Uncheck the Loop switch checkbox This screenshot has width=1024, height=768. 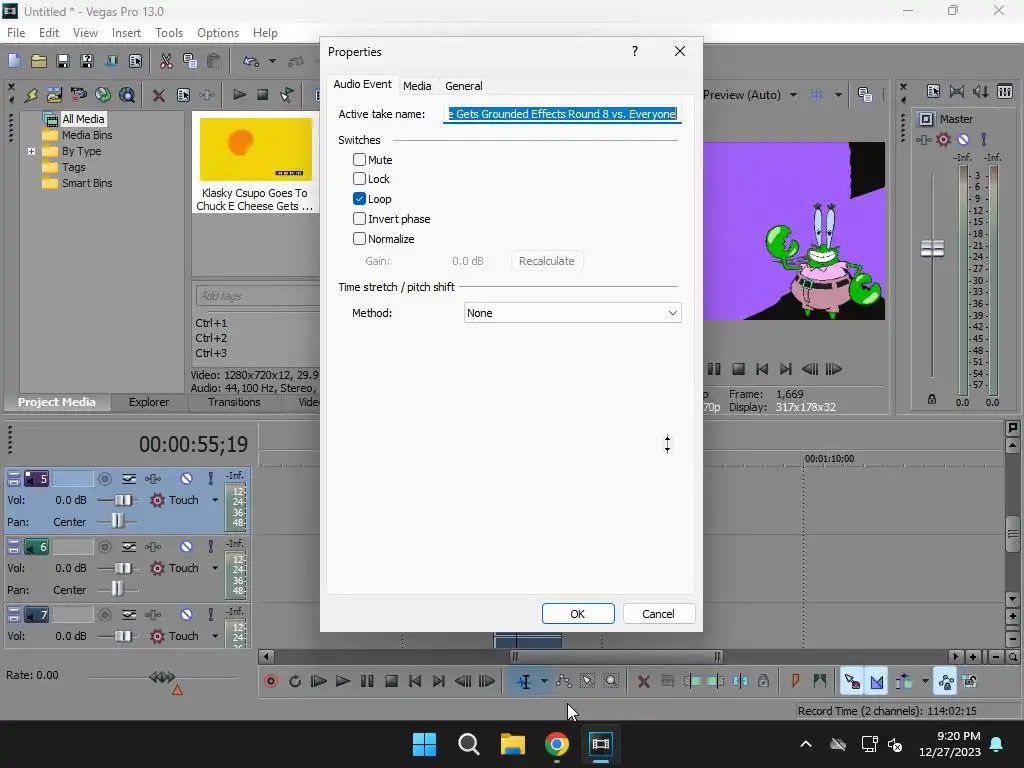359,199
